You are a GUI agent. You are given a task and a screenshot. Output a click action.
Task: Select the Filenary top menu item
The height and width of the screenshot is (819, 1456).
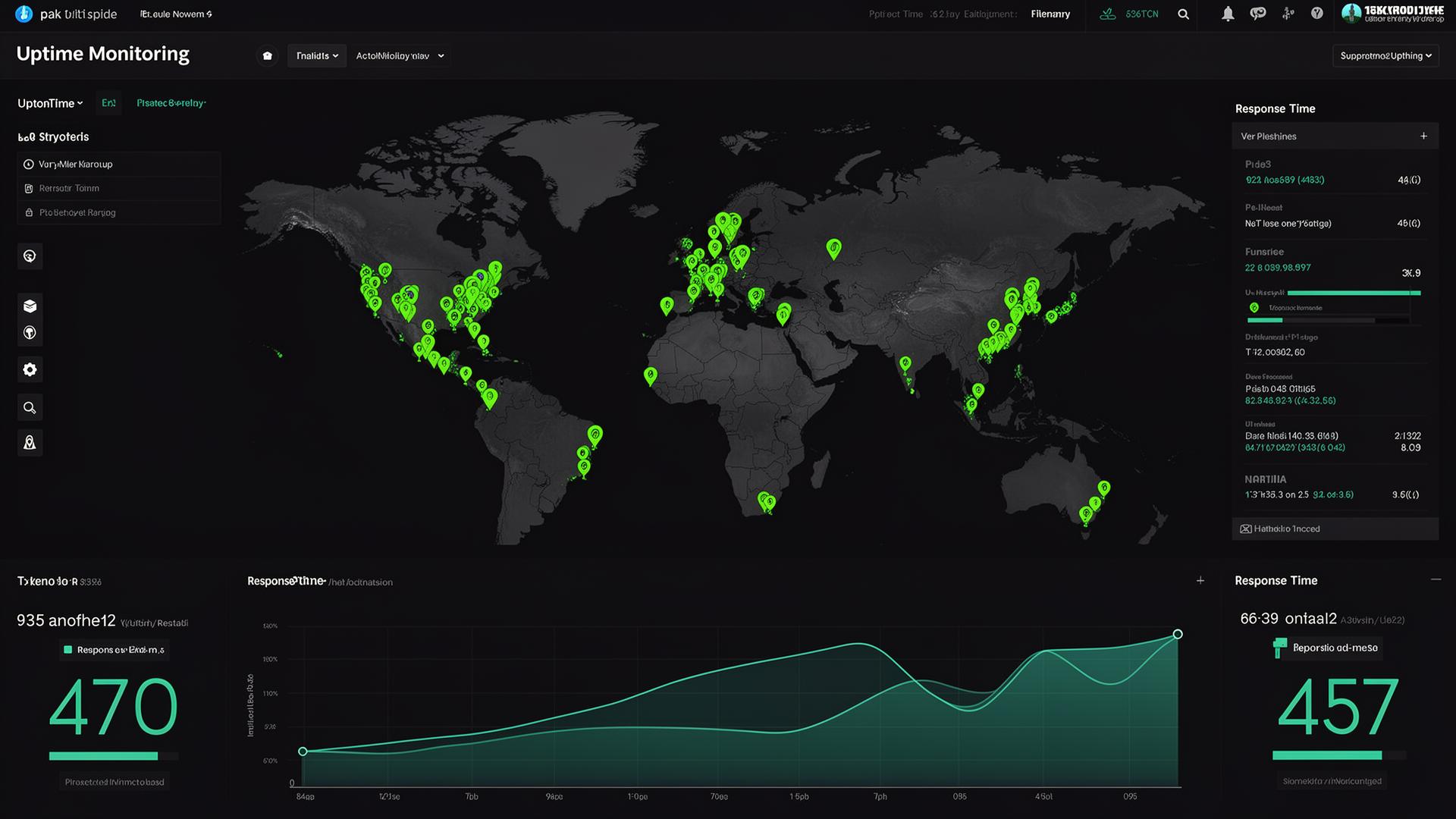coord(1050,14)
